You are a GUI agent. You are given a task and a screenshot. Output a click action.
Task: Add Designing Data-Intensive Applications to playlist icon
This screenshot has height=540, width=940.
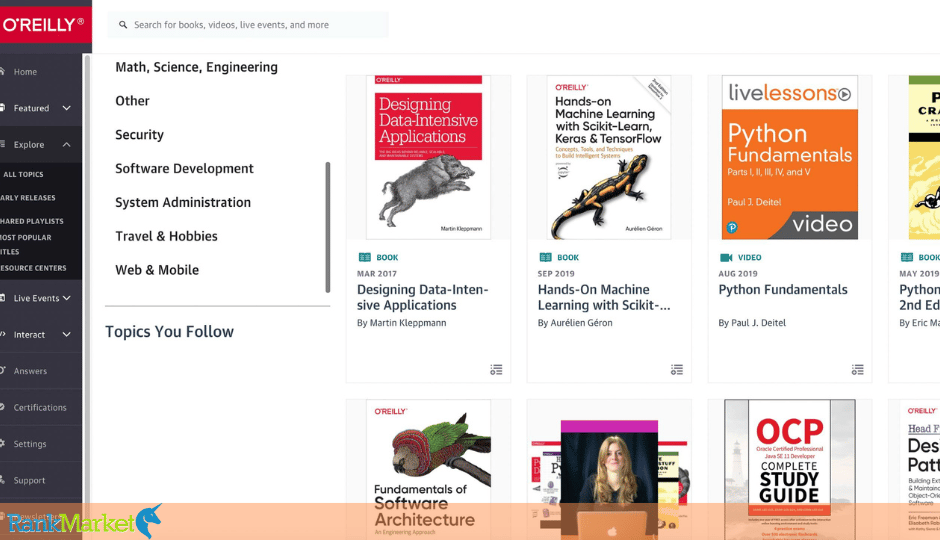496,370
